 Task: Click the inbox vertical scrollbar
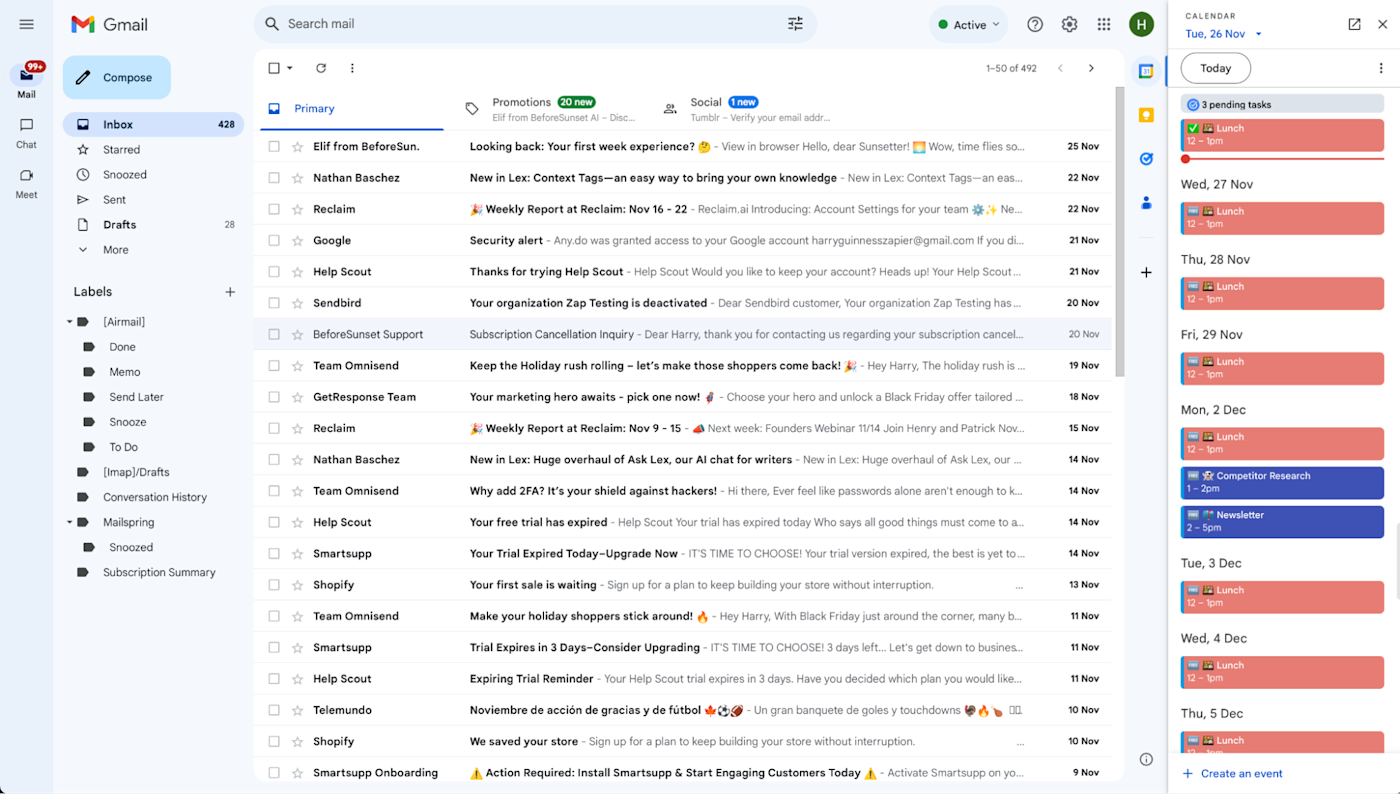(x=1119, y=230)
